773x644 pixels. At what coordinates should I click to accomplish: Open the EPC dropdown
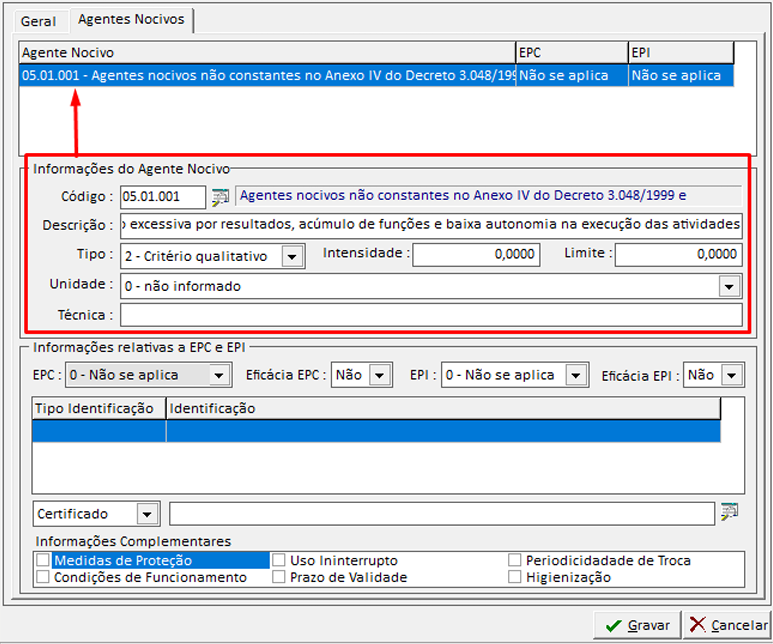point(219,375)
